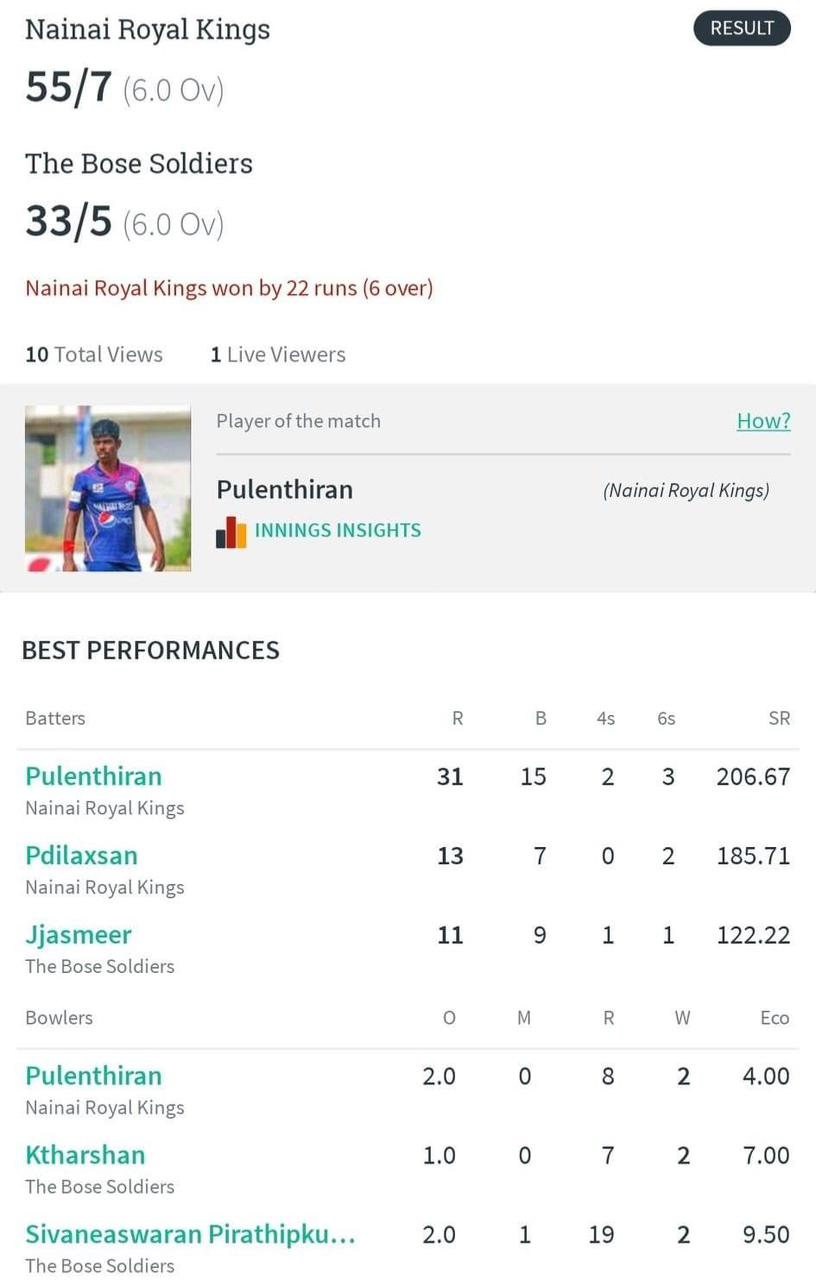Click The Bose Soldiers team heading
The width and height of the screenshot is (816, 1280).
click(x=139, y=163)
